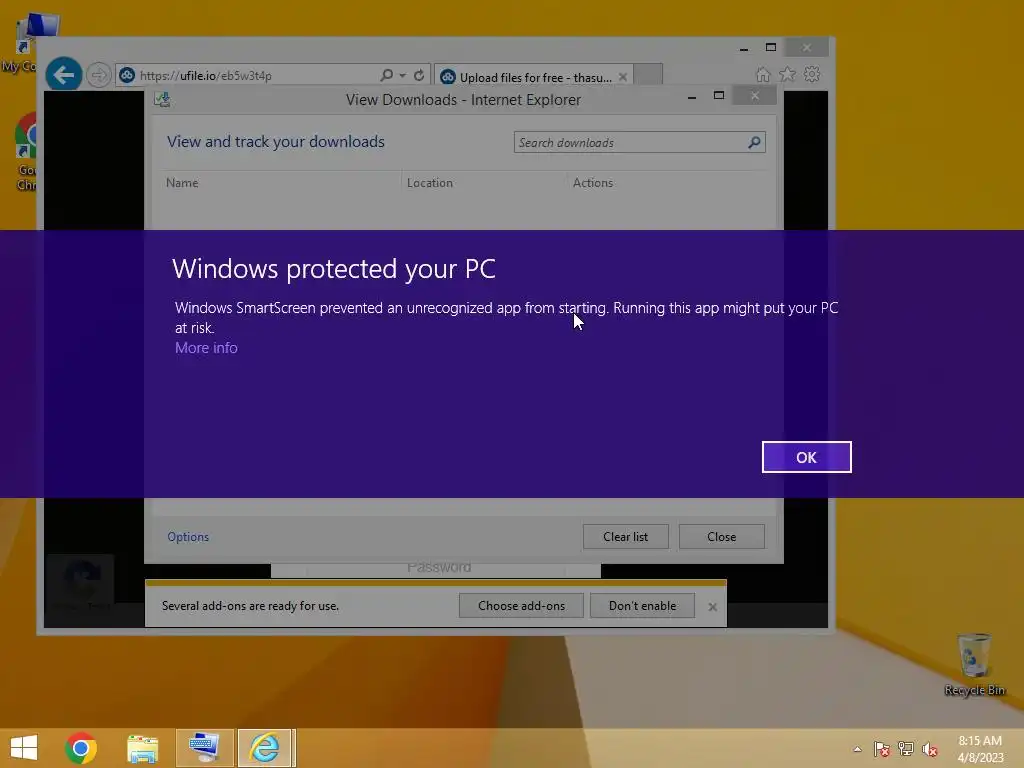Click the Password field on the ufile page

(436, 569)
